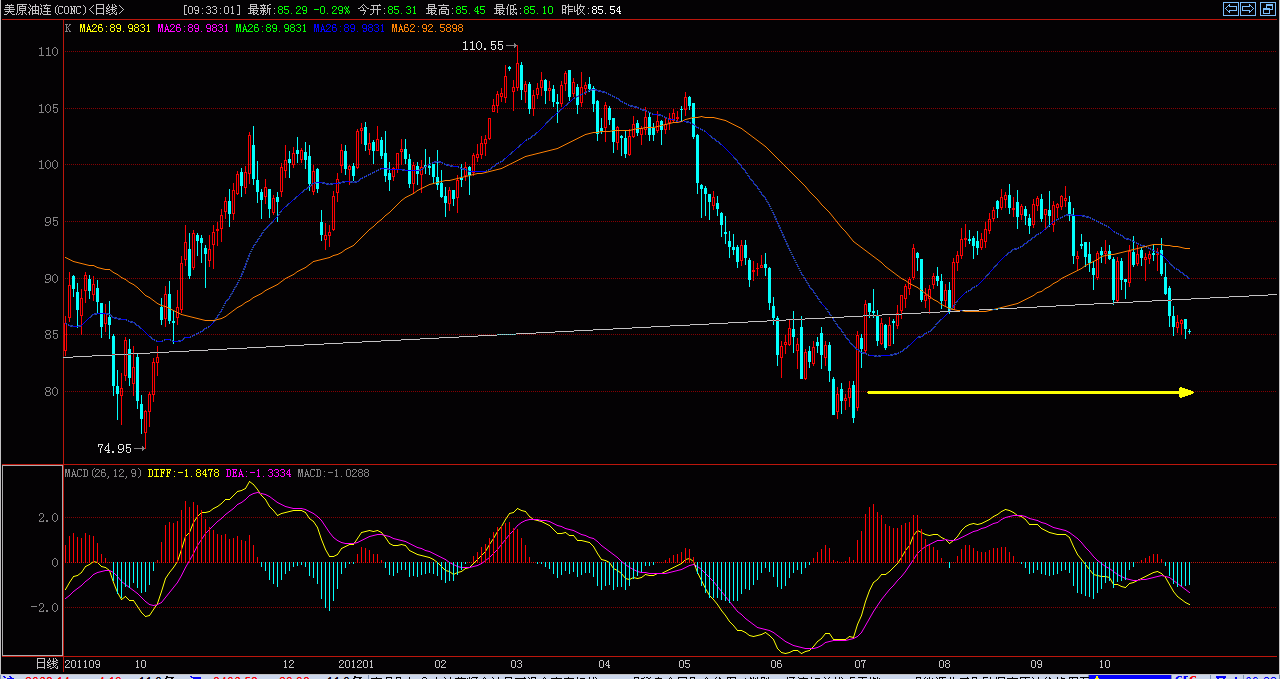1280x679 pixels.
Task: Click the K candlestick type label
Action: pos(68,28)
